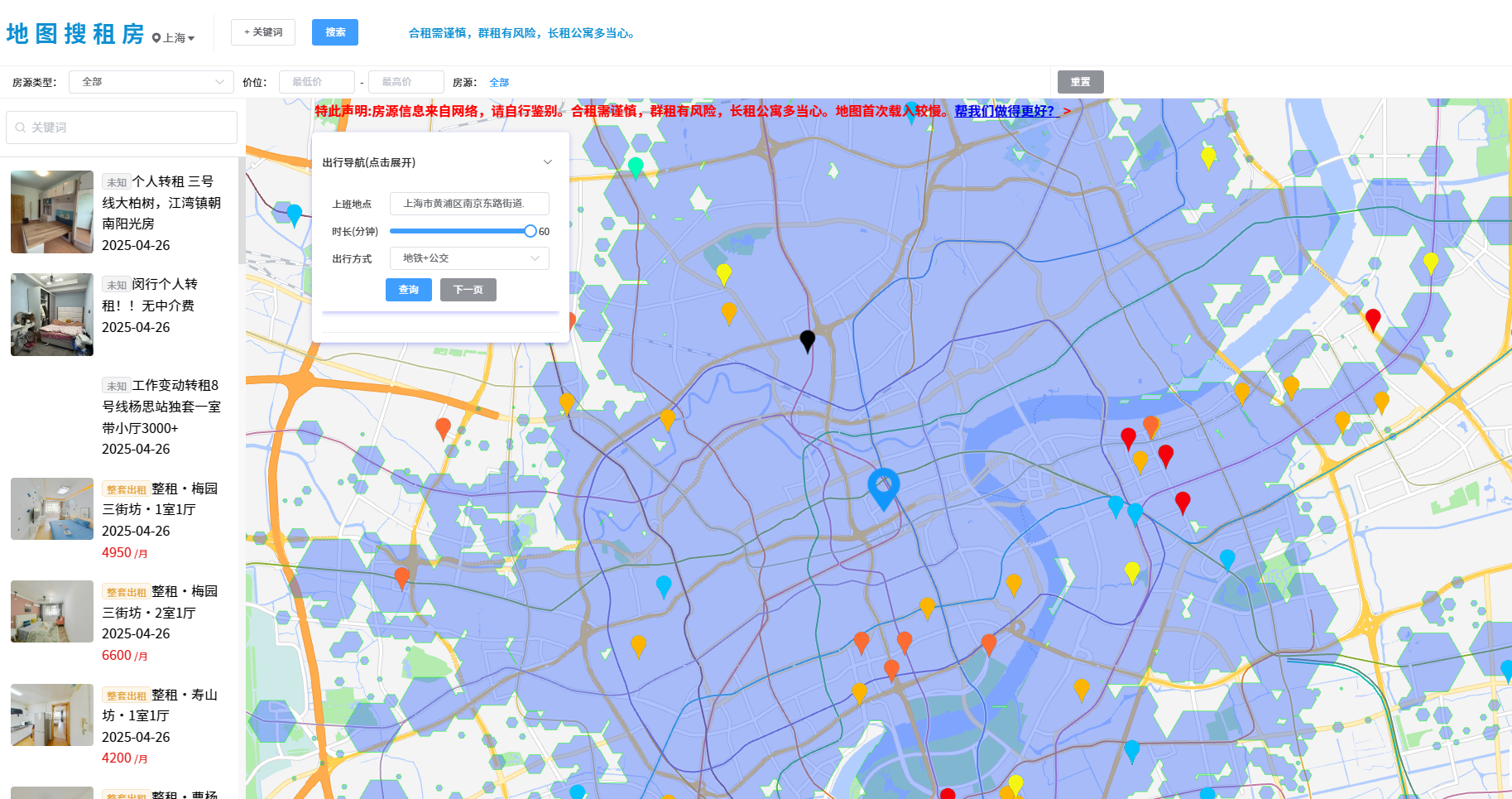Click thumbnail of 三号线大柏树 listing
Viewport: 1512px width, 799px height.
[52, 212]
